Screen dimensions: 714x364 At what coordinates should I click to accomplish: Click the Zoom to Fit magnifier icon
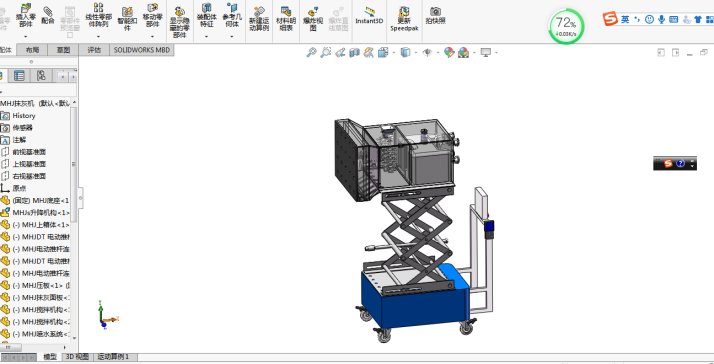(311, 52)
